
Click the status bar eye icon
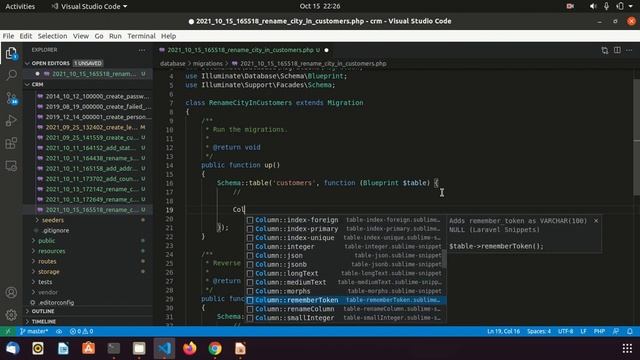point(59,331)
